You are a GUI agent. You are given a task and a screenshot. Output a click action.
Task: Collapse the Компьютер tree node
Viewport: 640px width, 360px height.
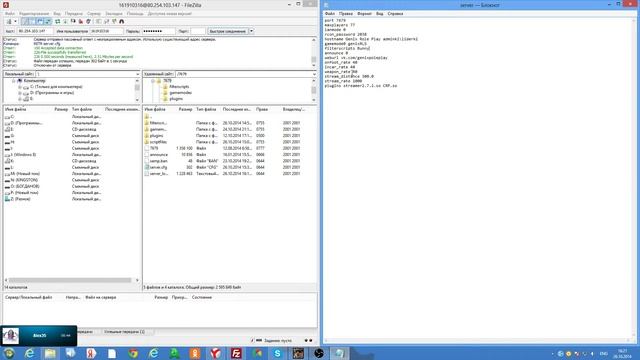coord(13,81)
